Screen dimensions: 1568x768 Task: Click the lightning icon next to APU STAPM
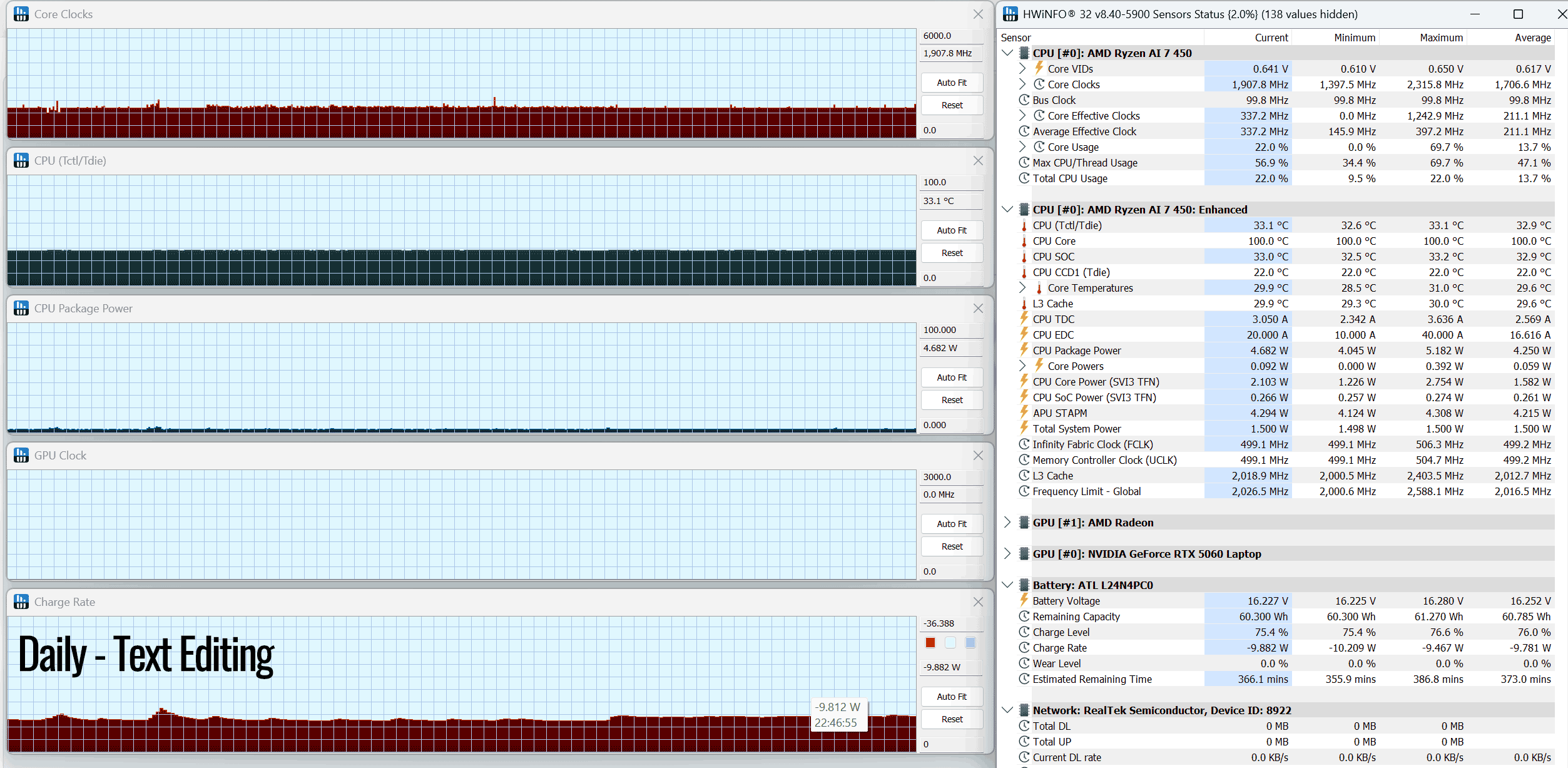(1024, 412)
